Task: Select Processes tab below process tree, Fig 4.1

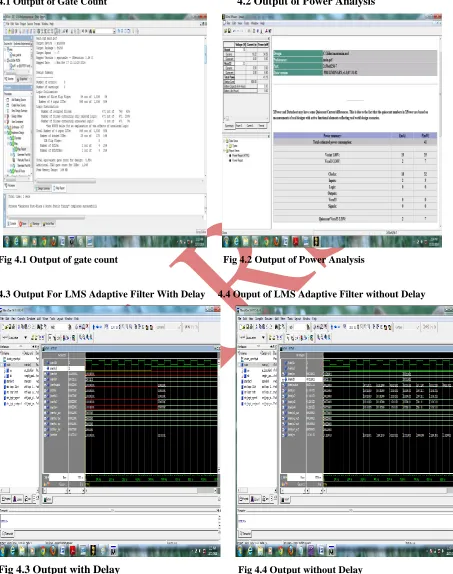Action: [10, 186]
